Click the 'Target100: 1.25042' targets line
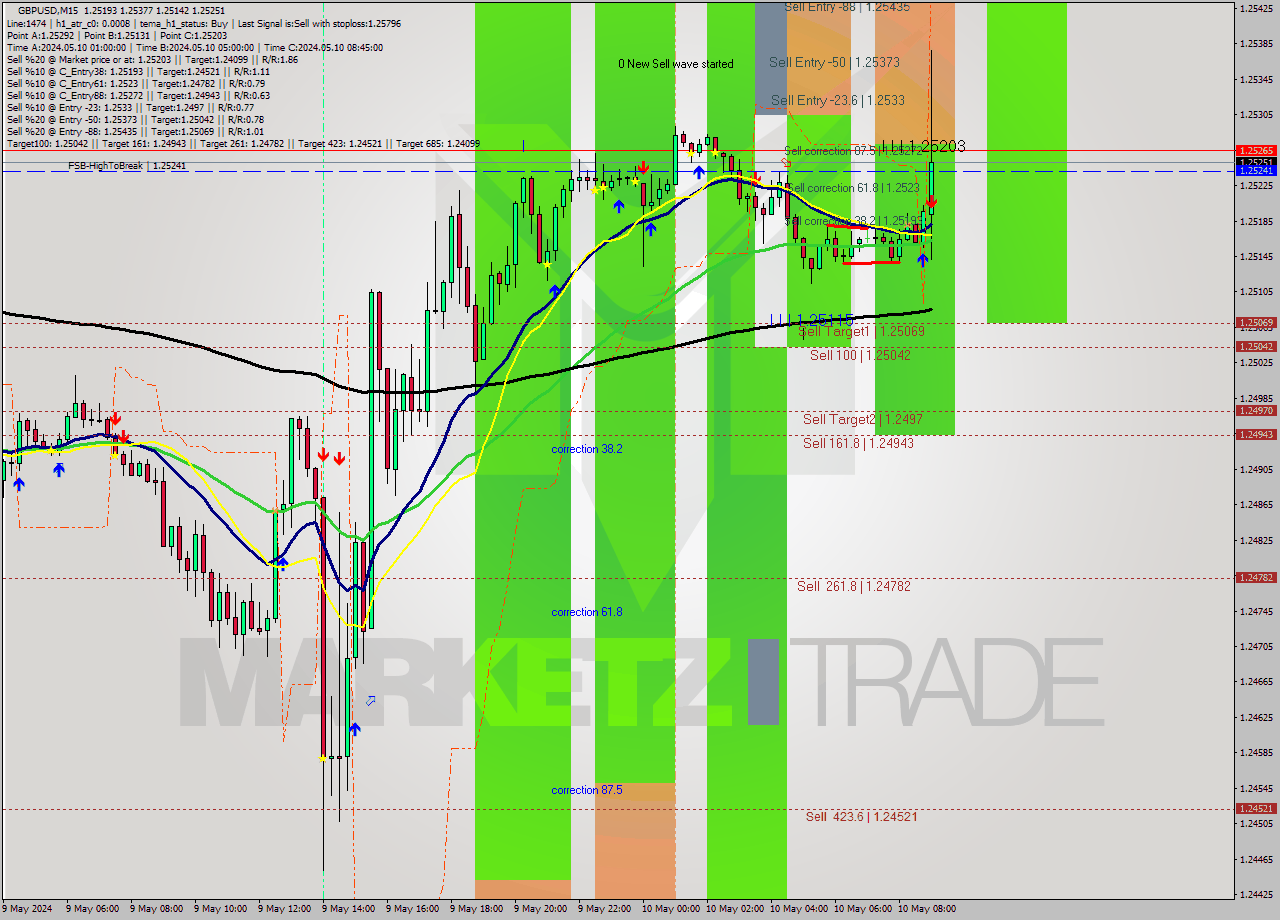 tap(243, 144)
